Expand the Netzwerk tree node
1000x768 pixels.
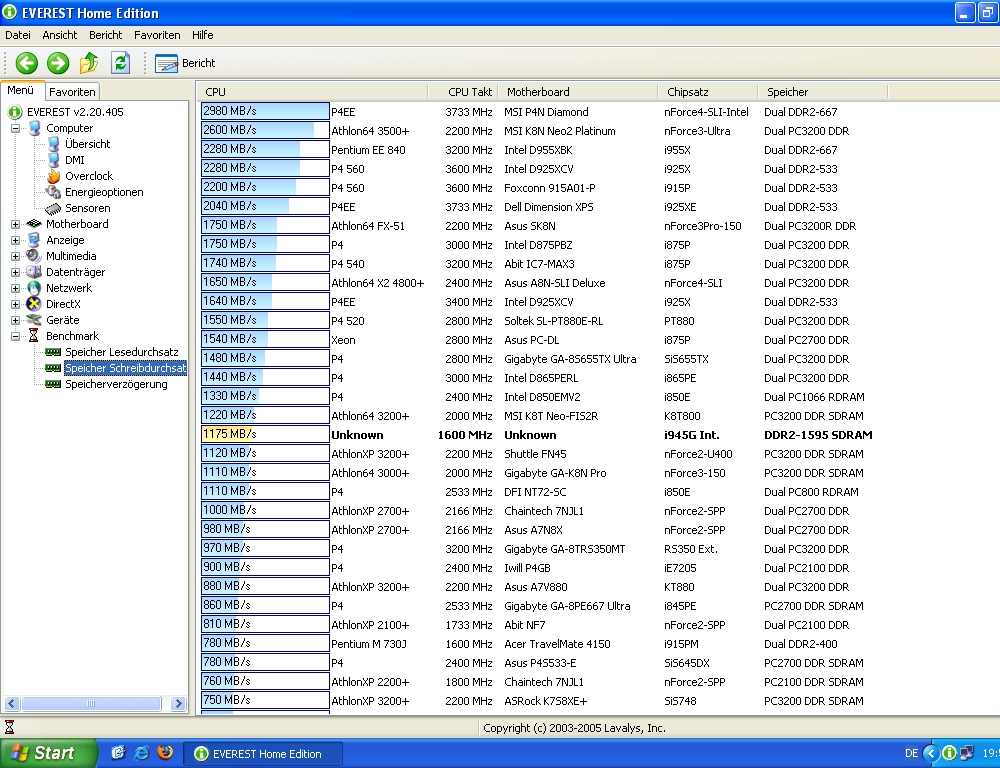(15, 288)
